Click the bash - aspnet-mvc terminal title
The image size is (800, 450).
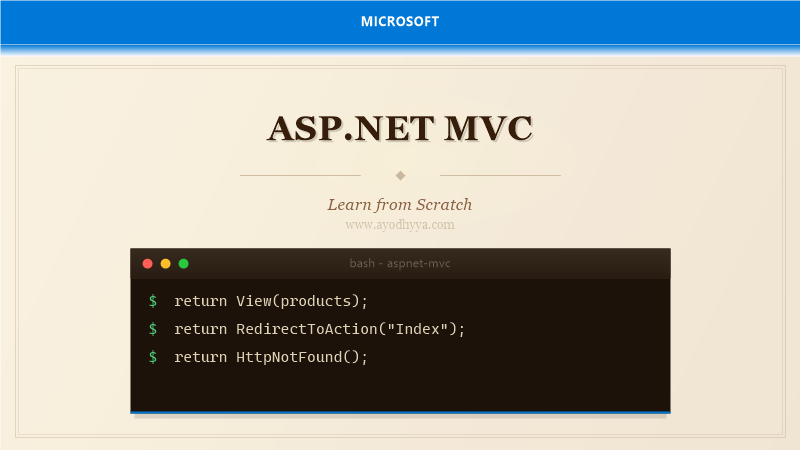[x=400, y=263]
